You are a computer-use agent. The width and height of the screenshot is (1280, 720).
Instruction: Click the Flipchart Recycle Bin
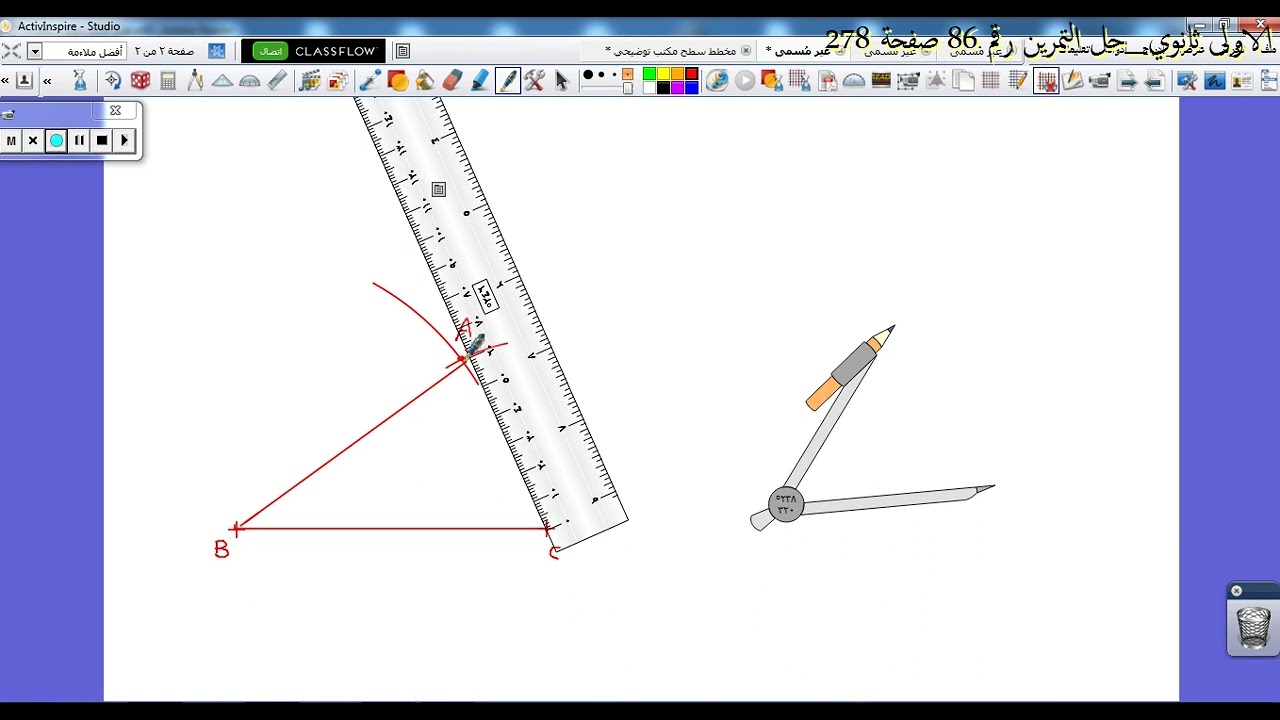click(x=1253, y=628)
